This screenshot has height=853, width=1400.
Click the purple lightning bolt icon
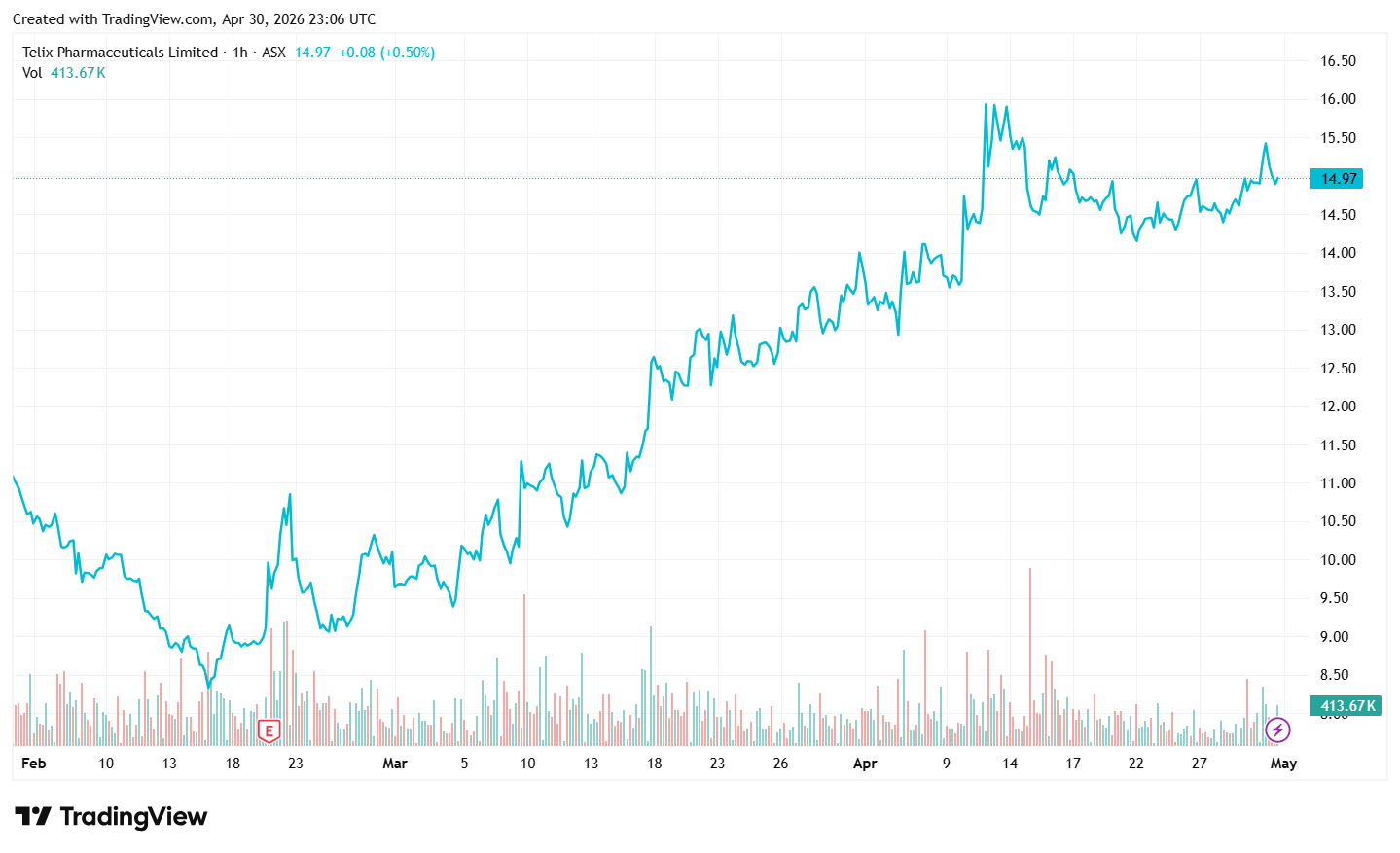[x=1277, y=729]
